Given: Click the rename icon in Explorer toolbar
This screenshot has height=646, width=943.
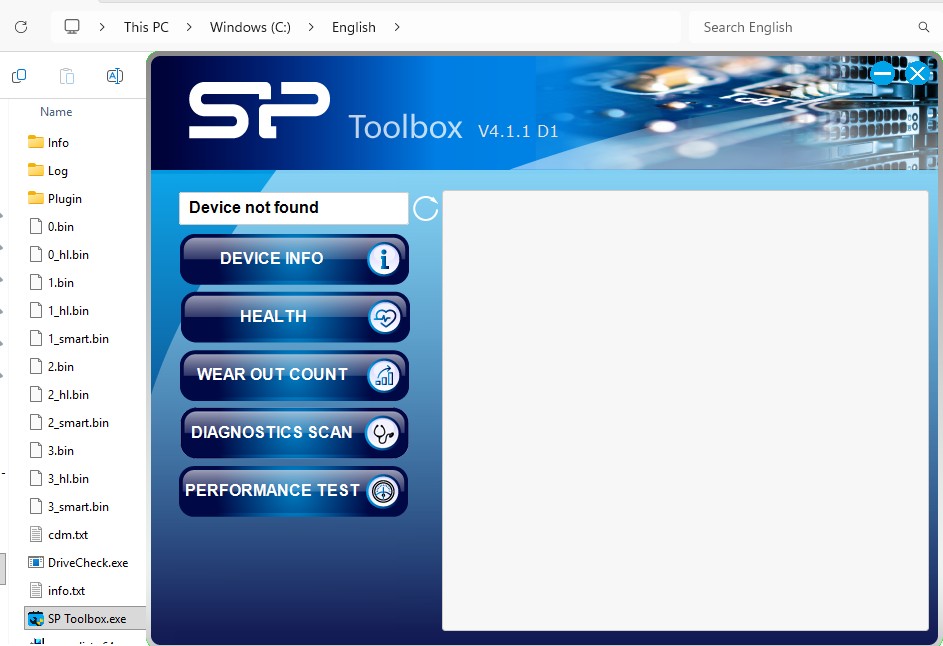Looking at the screenshot, I should click(x=115, y=76).
